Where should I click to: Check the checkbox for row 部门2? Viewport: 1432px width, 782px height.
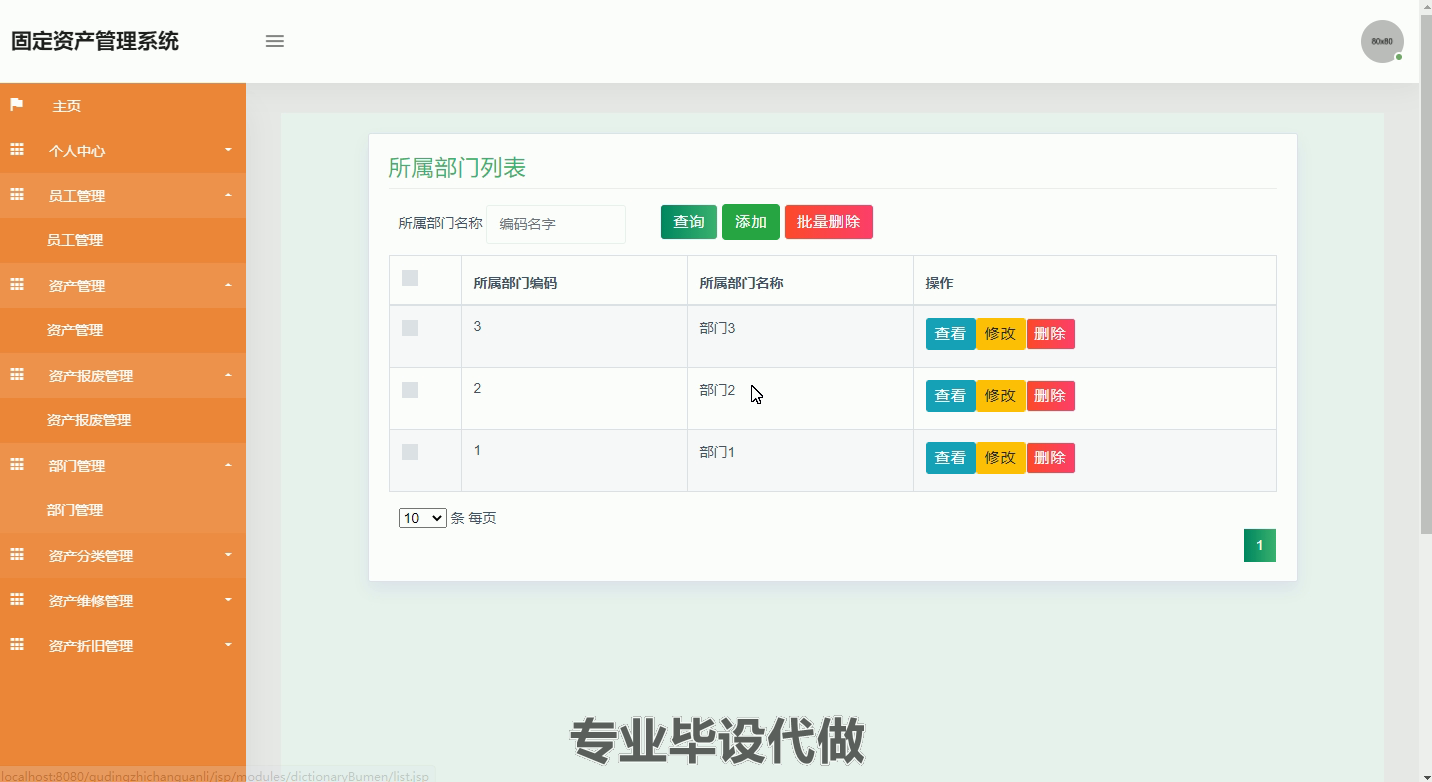coord(410,390)
